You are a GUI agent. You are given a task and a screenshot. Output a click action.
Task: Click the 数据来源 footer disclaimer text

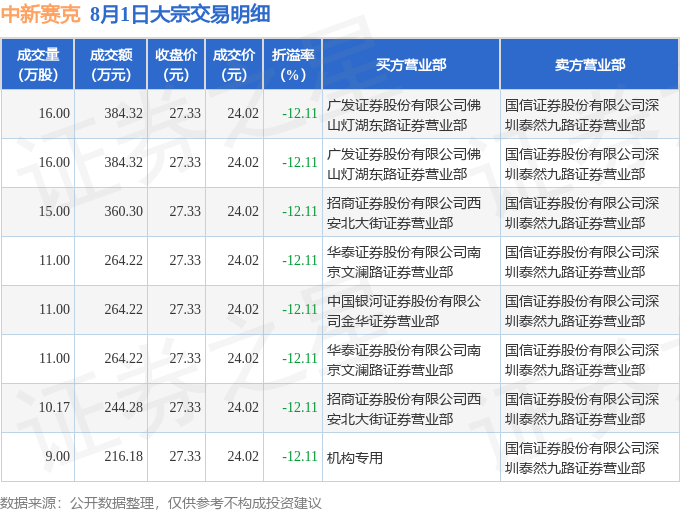pyautogui.click(x=161, y=503)
